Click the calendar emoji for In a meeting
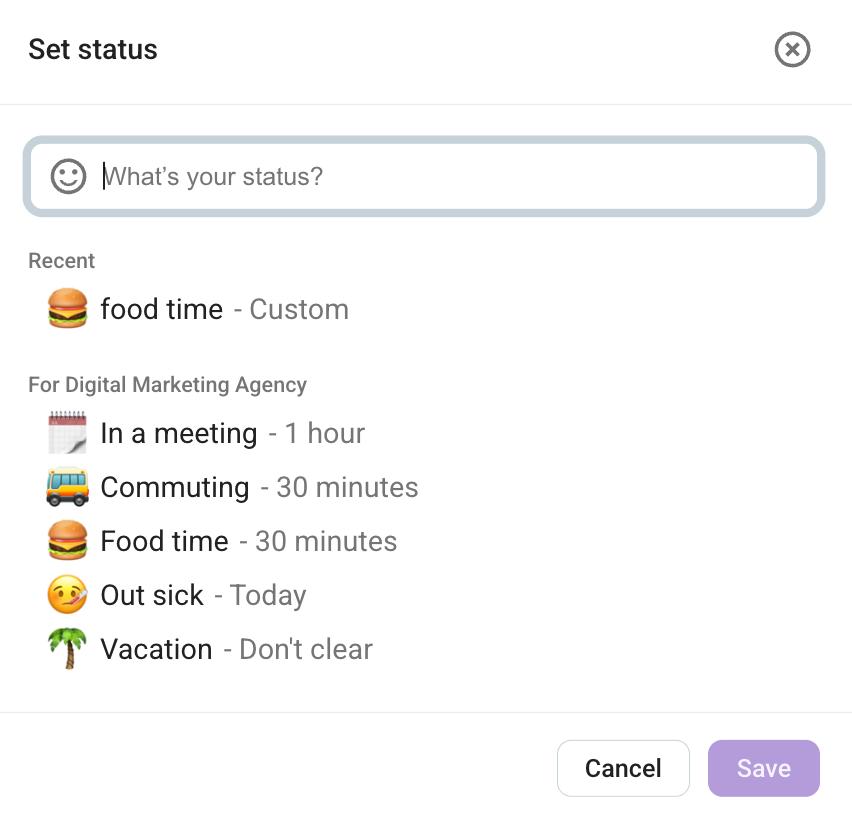 click(67, 432)
